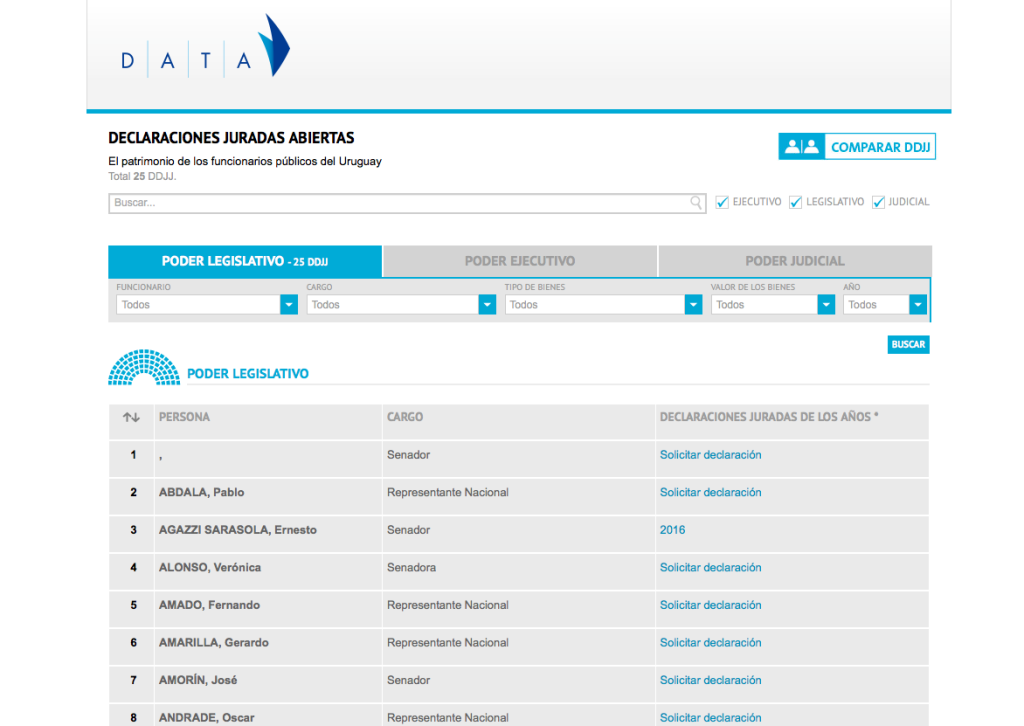The height and width of the screenshot is (726, 1024).
Task: Switch to the Poder Judicial tab
Action: point(794,261)
